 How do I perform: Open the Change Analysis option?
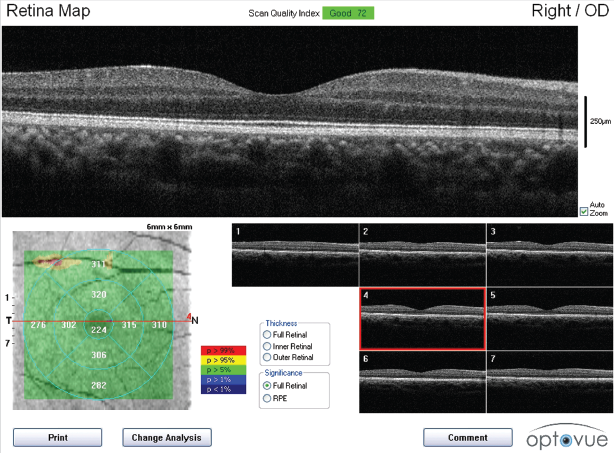tap(167, 437)
